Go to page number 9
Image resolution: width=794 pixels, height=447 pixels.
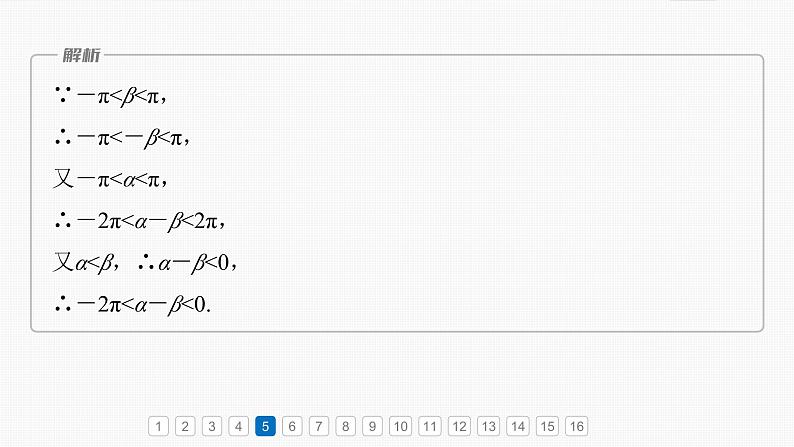tap(372, 427)
